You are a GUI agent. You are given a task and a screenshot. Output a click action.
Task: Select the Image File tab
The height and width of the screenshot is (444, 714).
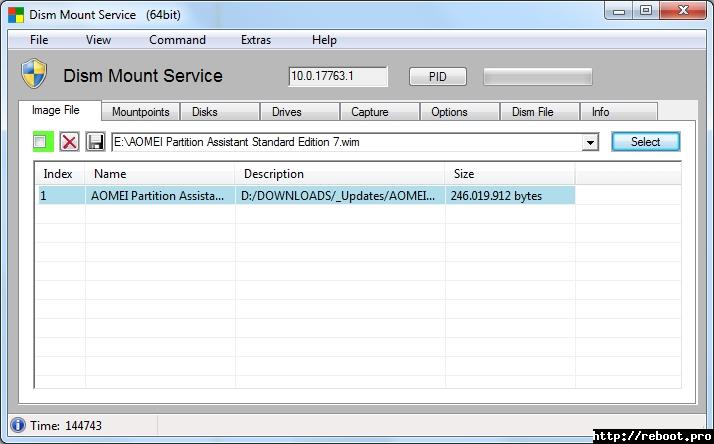[60, 110]
